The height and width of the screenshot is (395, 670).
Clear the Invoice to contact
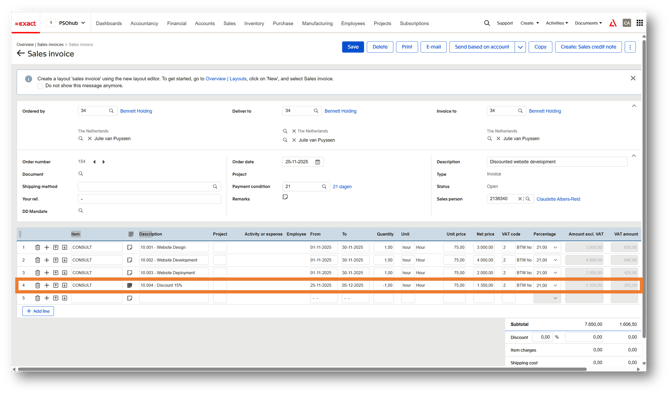click(x=498, y=139)
